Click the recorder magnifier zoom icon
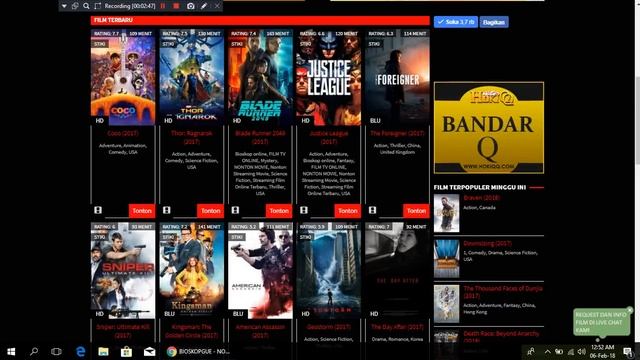Image resolution: width=640 pixels, height=360 pixels. pyautogui.click(x=86, y=6)
